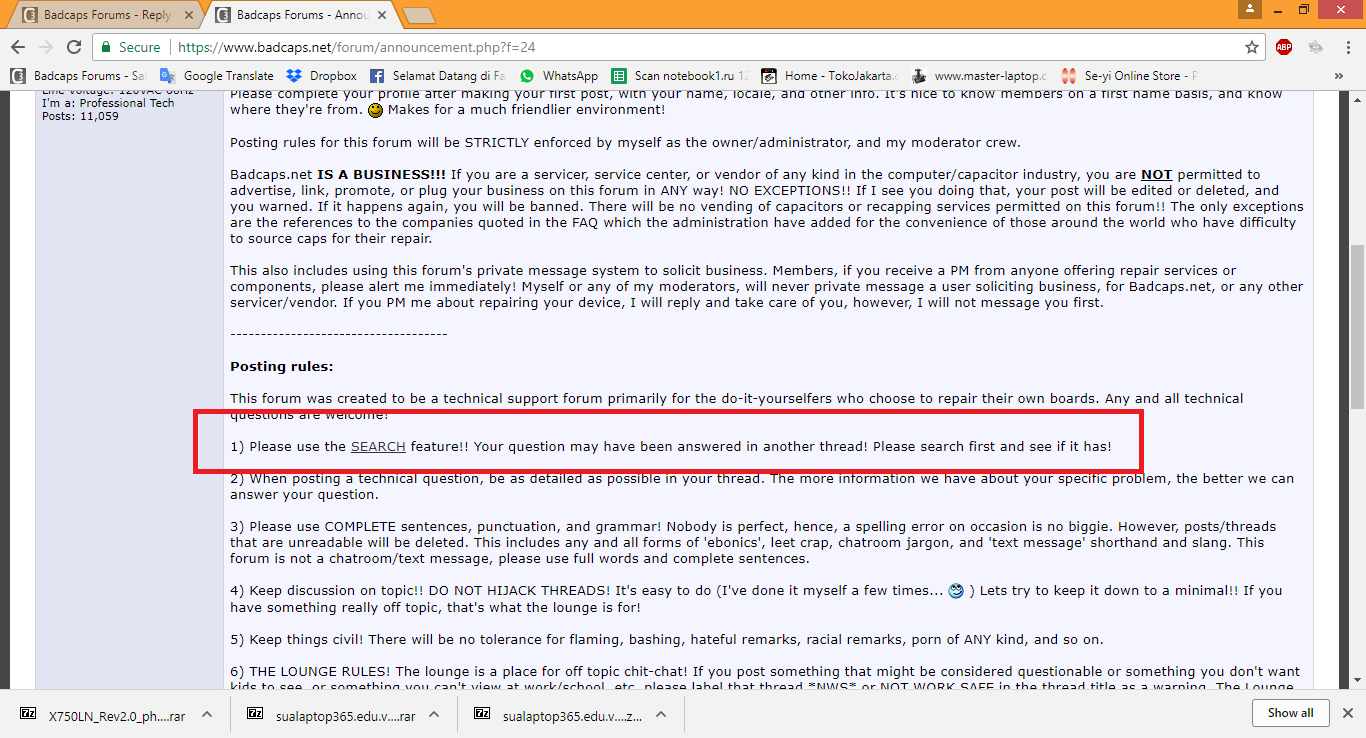Switch to the 'Badcaps Forums - Reply' tab
Screen dimensions: 1366x738
107,15
